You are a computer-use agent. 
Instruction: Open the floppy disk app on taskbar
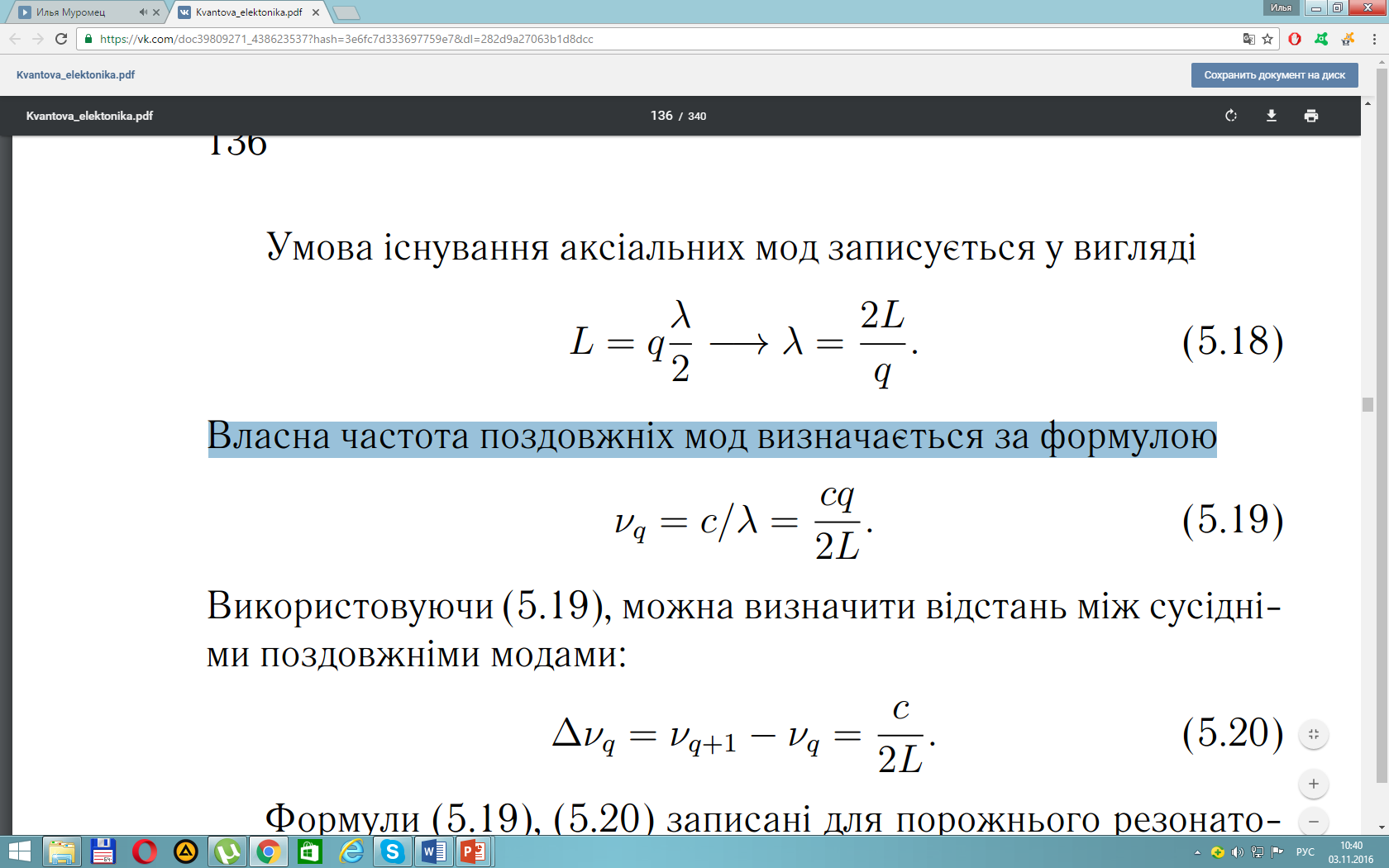tap(103, 851)
